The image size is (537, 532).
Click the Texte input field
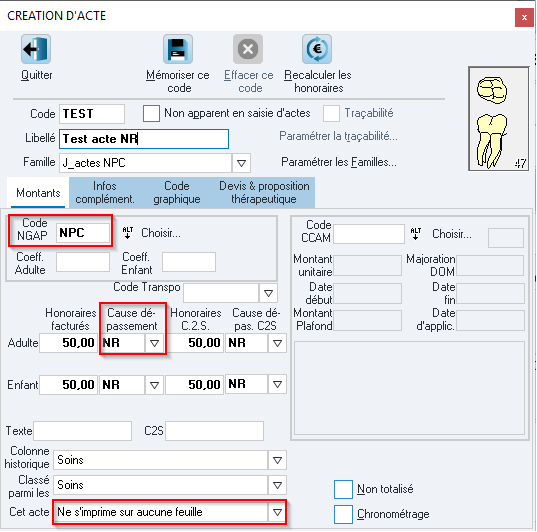pos(83,431)
